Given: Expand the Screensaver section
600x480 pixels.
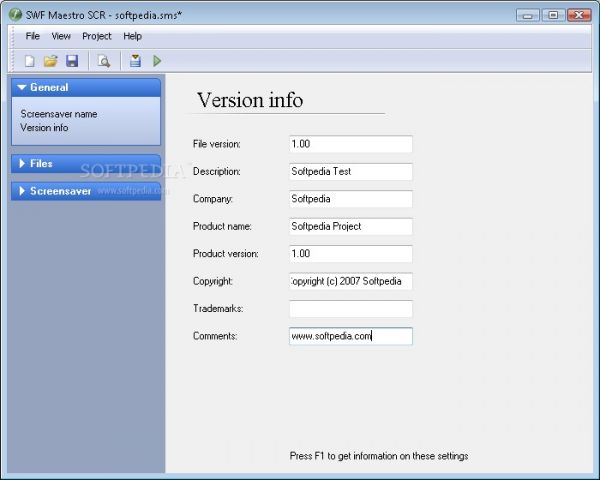Looking at the screenshot, I should pyautogui.click(x=86, y=191).
